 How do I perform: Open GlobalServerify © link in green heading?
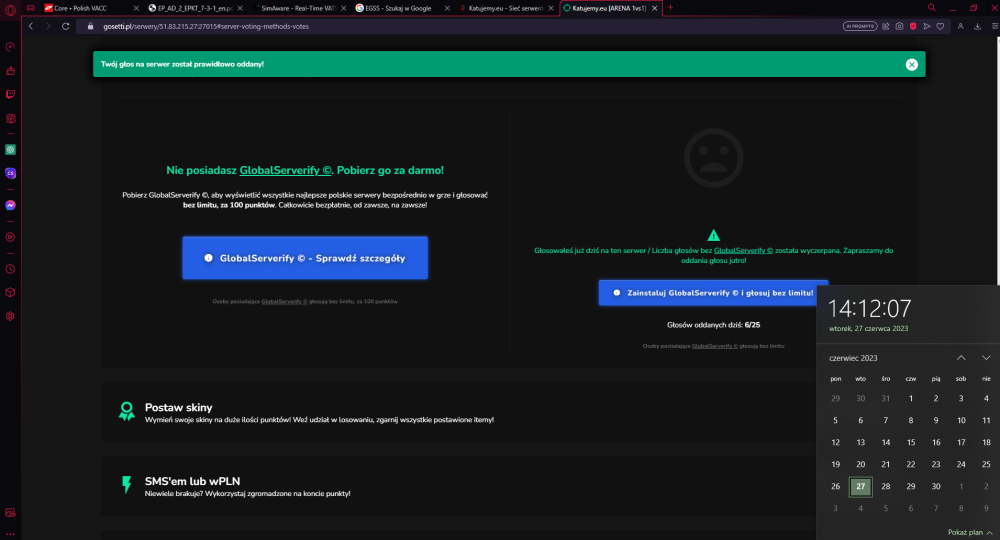tap(286, 170)
